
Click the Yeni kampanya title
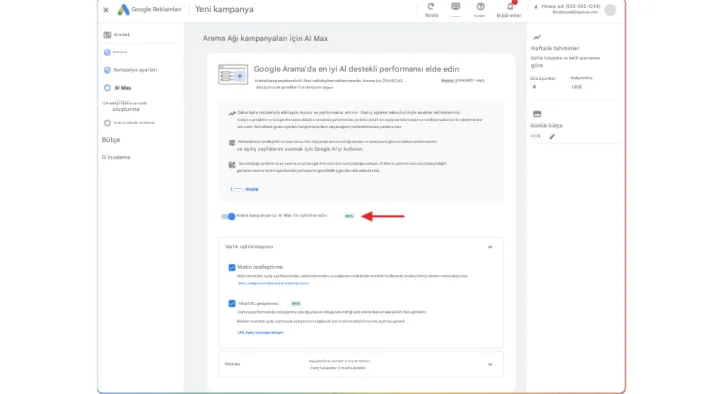[x=224, y=9]
